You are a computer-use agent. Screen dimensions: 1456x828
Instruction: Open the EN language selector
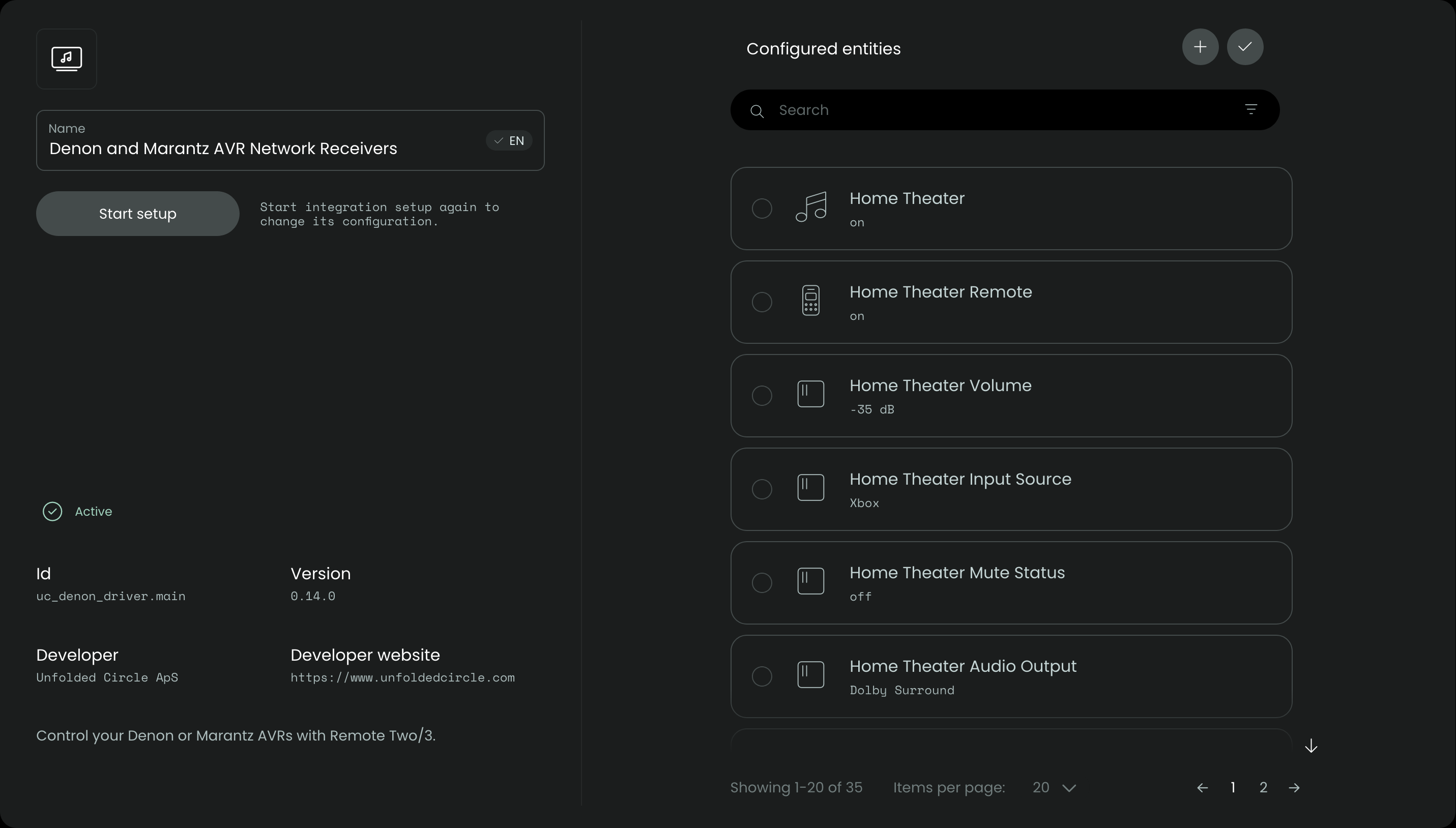pyautogui.click(x=509, y=140)
